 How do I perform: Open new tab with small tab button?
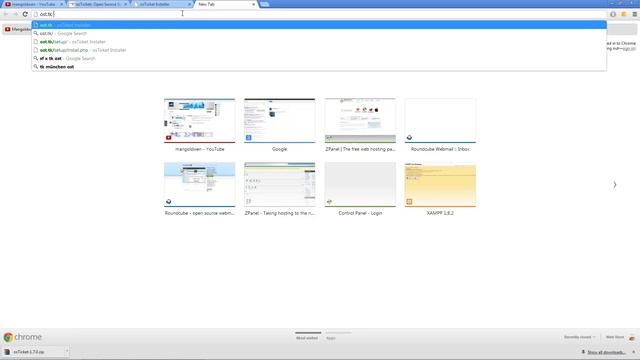(264, 4)
